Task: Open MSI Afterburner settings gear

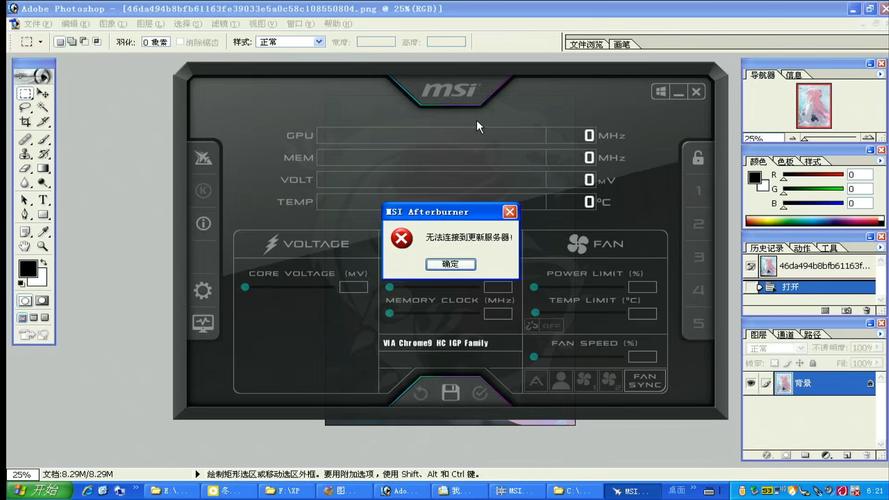Action: pos(203,291)
